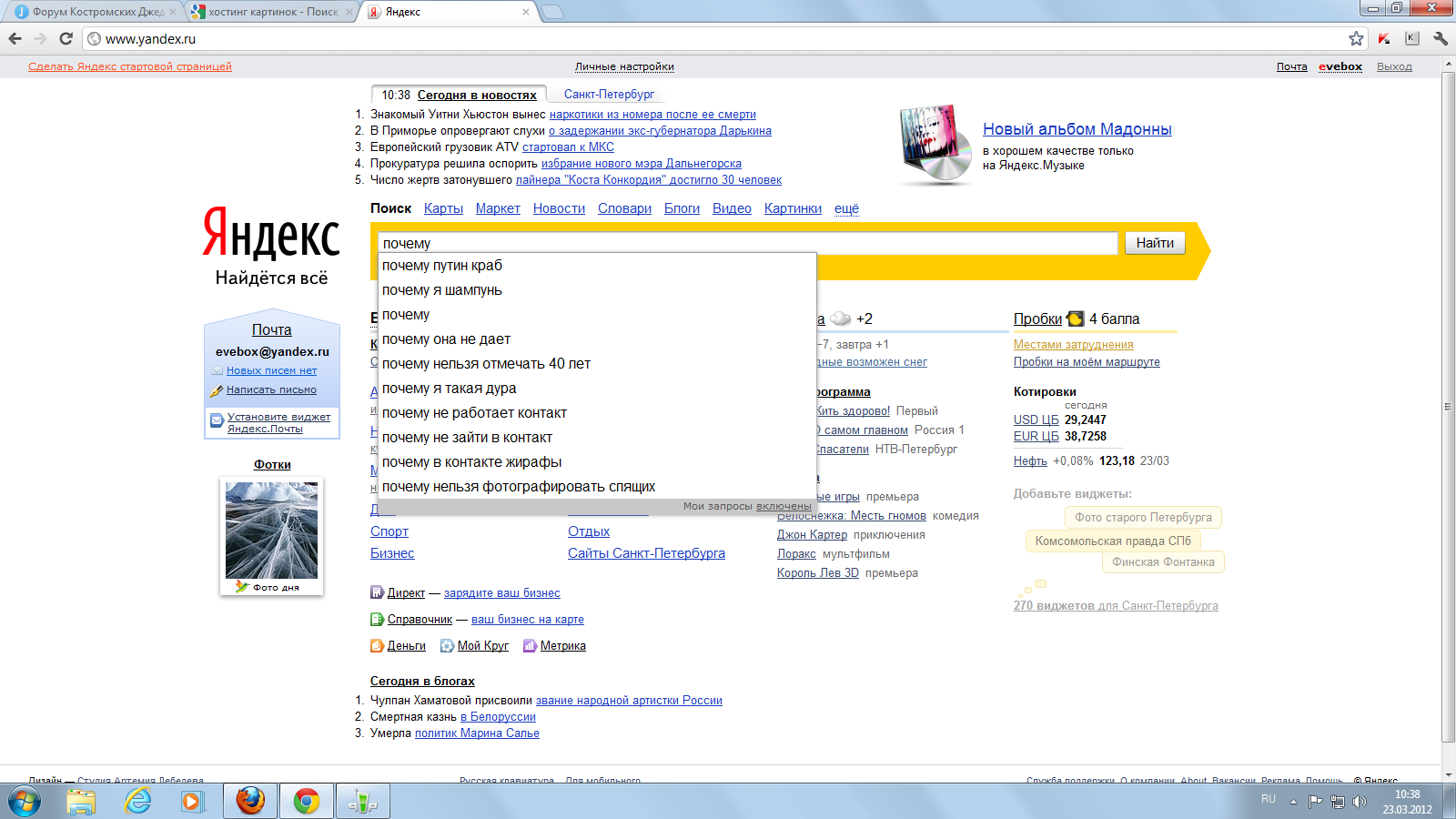Open Почта link in top bar
Screen dimensions: 1456x819
point(1291,66)
